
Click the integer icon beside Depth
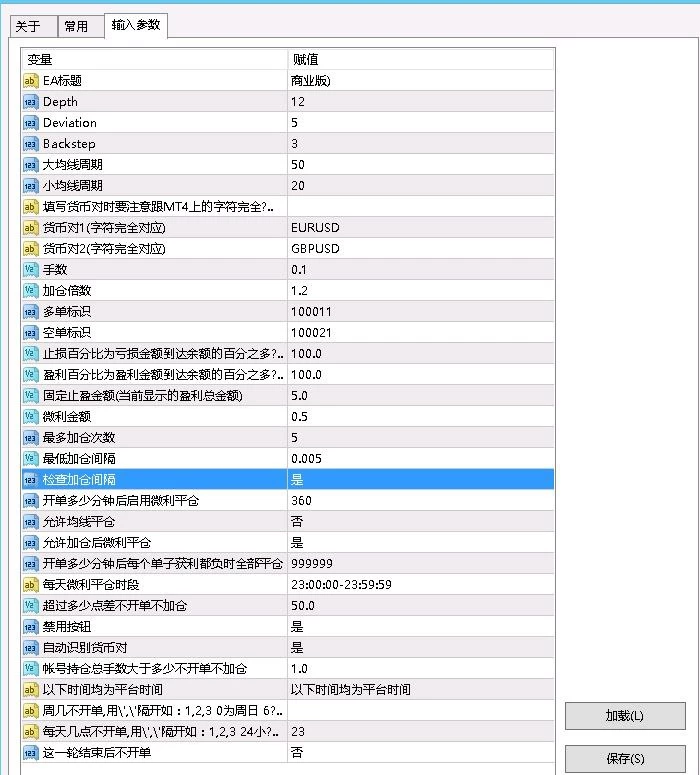pyautogui.click(x=30, y=102)
